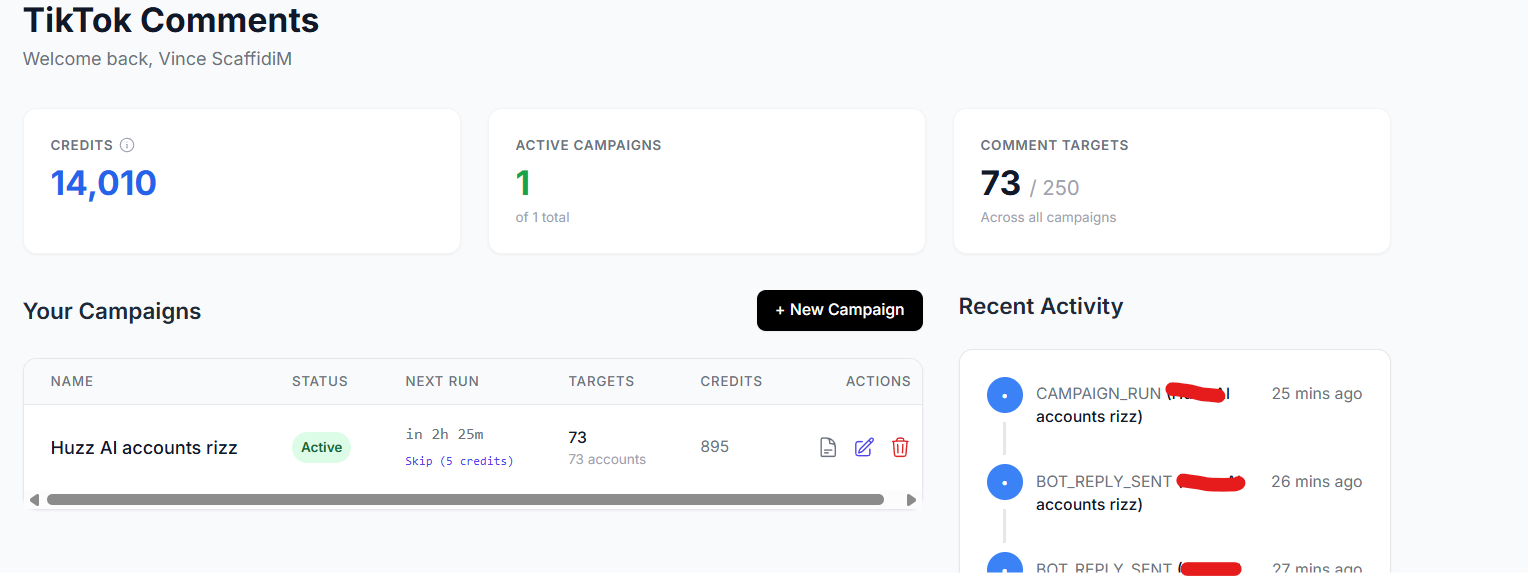Click the COMMENT TARGETS card label
Image resolution: width=1528 pixels, height=576 pixels.
coord(1054,145)
